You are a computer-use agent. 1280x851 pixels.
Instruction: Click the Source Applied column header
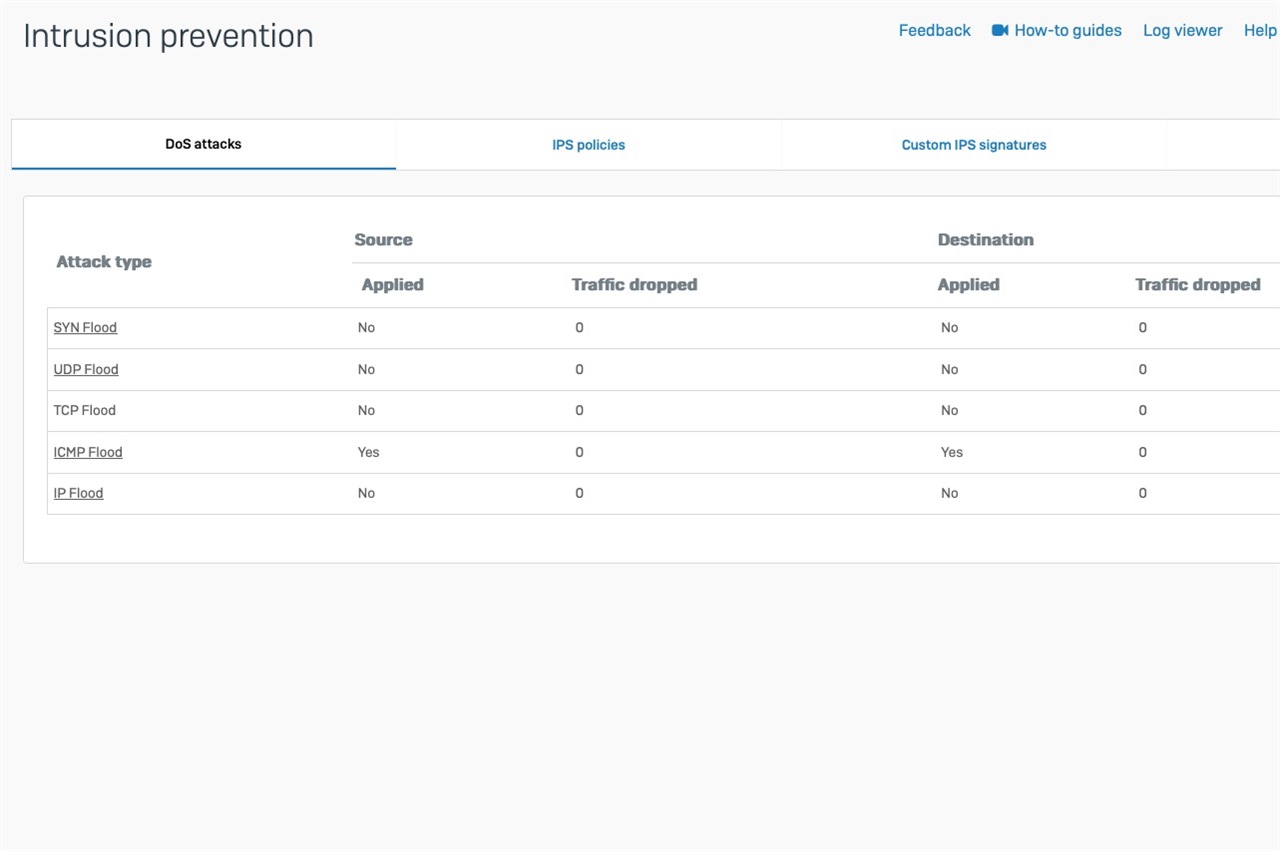coord(392,285)
